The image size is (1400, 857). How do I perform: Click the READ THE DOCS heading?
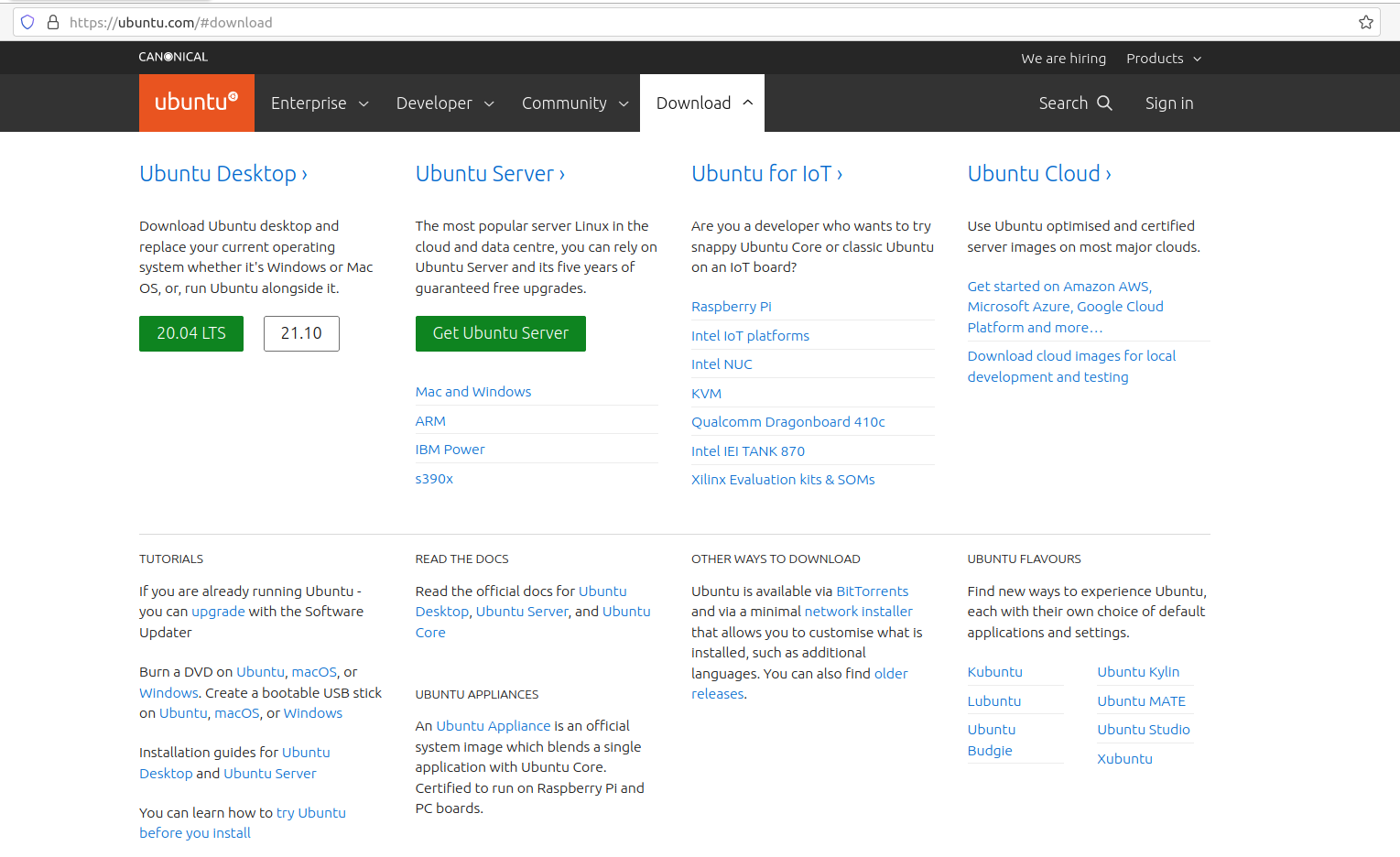[x=461, y=559]
